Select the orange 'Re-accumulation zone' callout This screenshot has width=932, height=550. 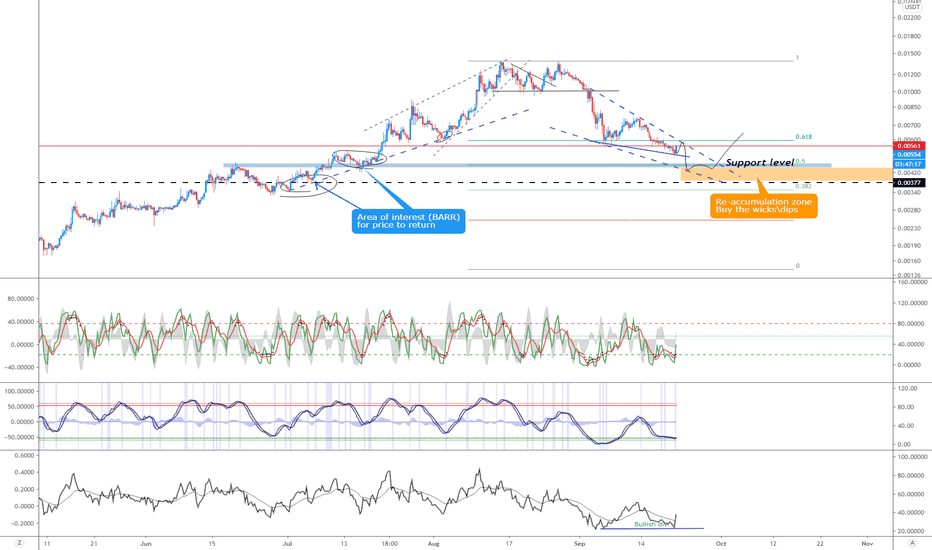[x=763, y=206]
